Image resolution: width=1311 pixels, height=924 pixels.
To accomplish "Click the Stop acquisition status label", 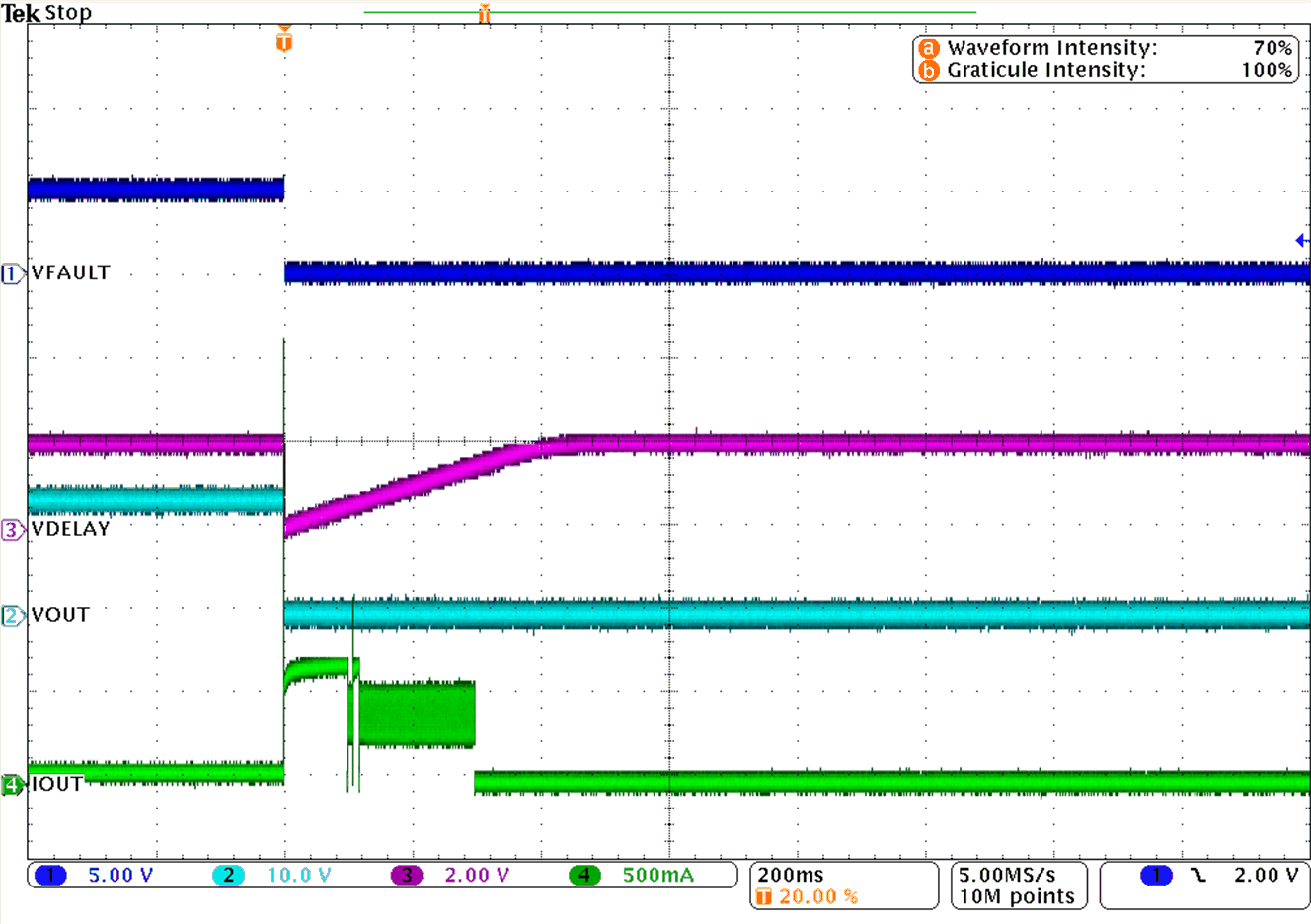I will pyautogui.click(x=68, y=13).
